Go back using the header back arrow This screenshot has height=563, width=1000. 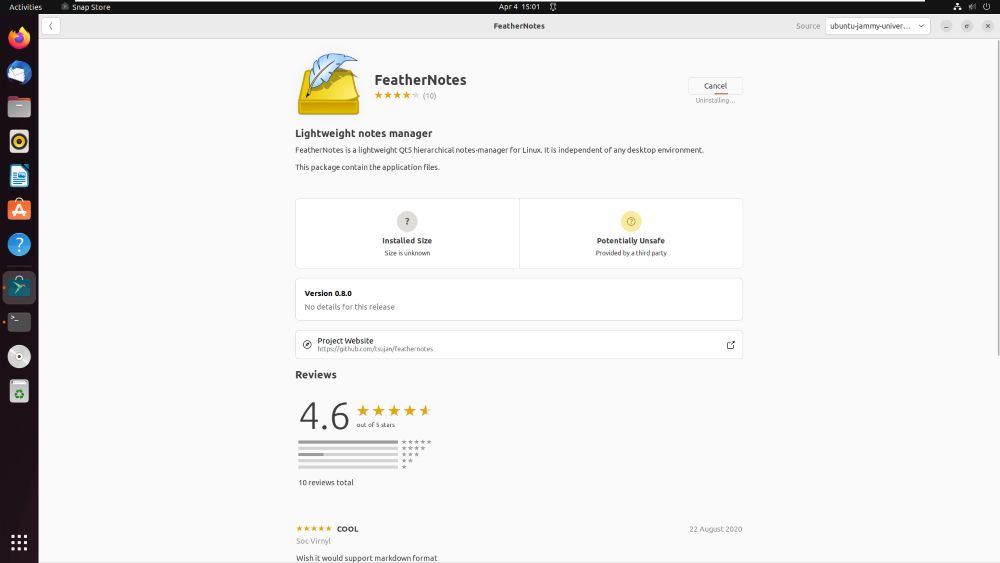(x=50, y=26)
